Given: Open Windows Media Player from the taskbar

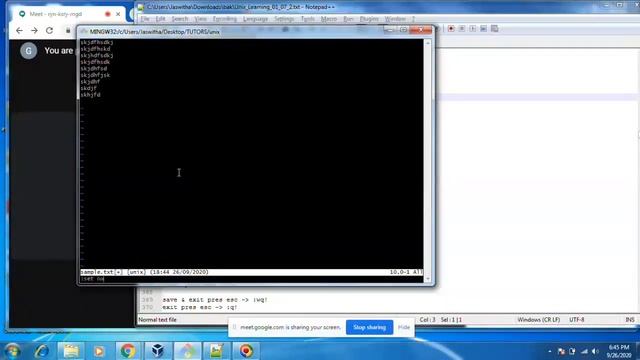Looking at the screenshot, I should coord(99,351).
